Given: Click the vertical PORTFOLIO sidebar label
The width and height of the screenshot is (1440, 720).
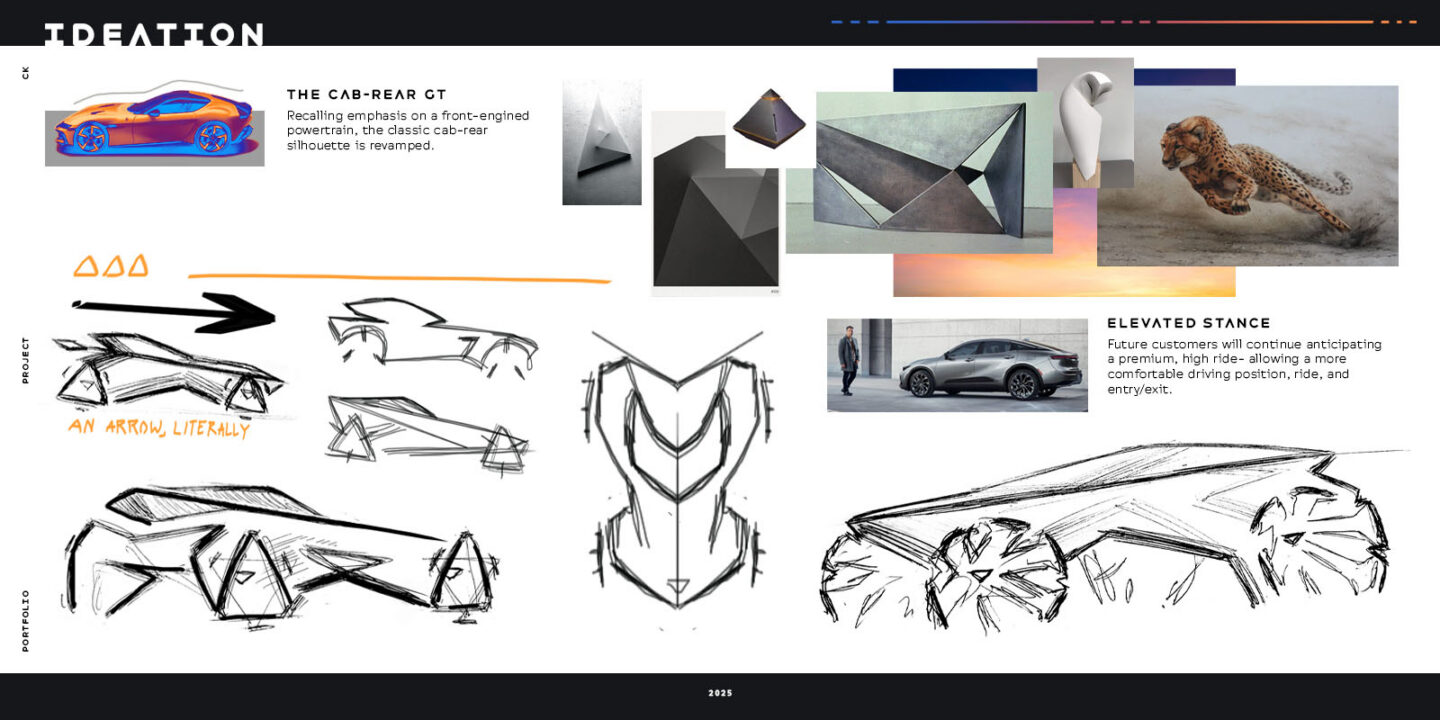Looking at the screenshot, I should point(26,620).
